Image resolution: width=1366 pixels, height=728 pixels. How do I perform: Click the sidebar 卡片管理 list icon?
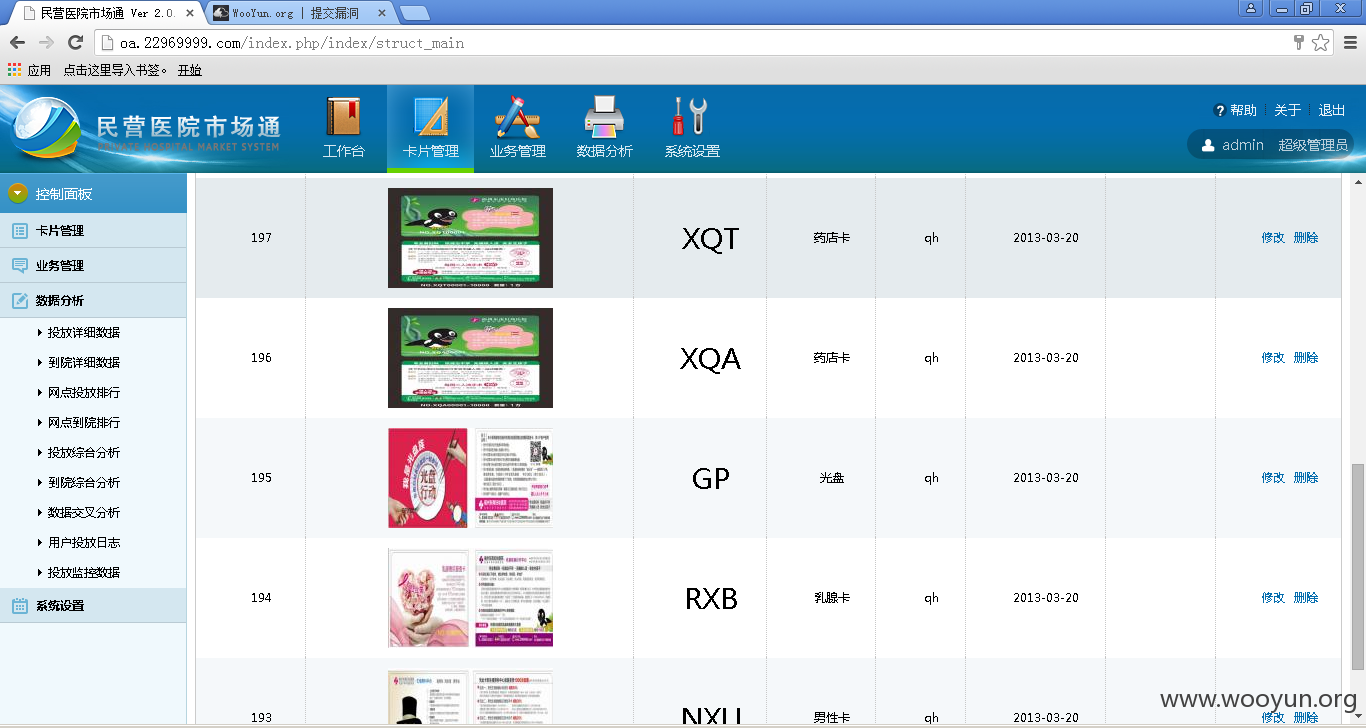[19, 231]
